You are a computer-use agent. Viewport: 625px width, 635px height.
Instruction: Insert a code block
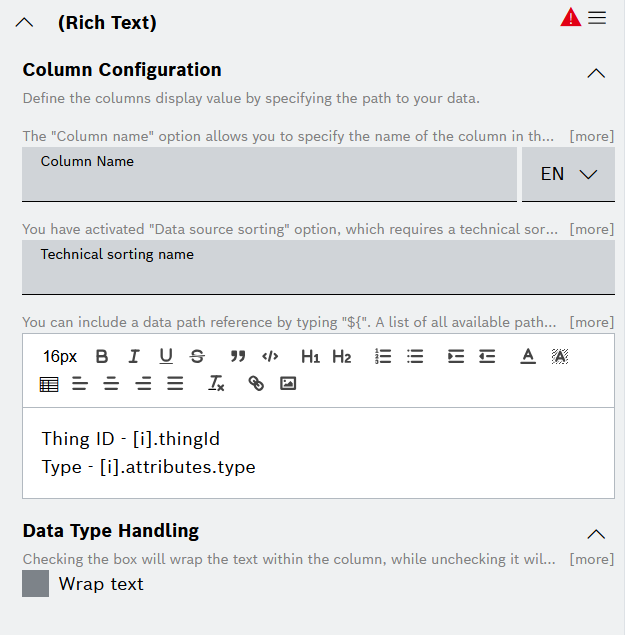[x=270, y=357]
